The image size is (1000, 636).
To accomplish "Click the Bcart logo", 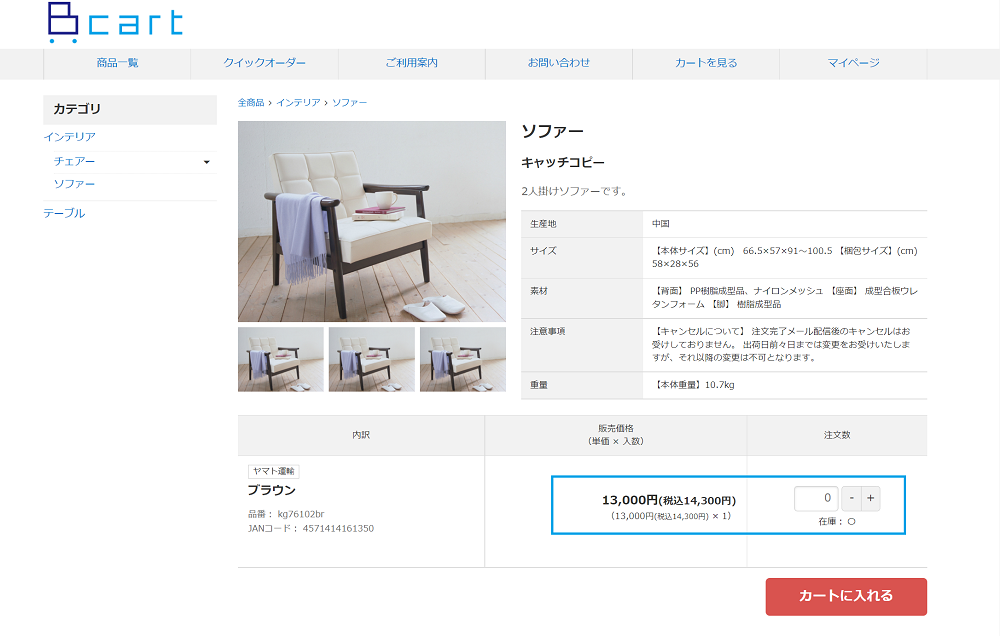I will coord(115,23).
